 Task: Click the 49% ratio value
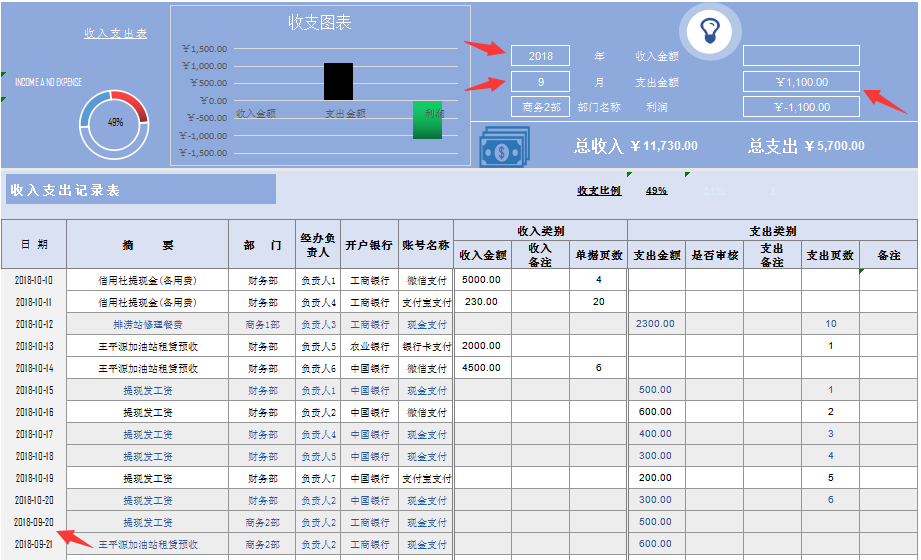tap(656, 190)
